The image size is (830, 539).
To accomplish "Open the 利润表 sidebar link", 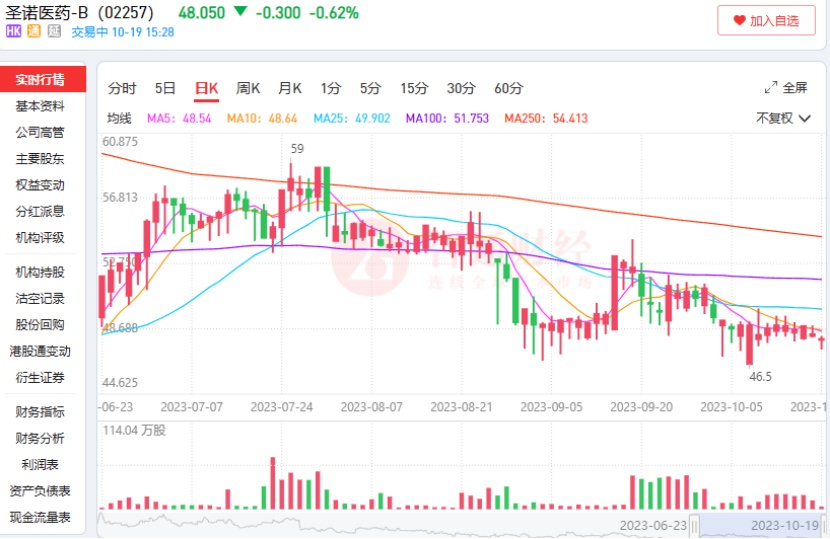I will click(x=40, y=464).
